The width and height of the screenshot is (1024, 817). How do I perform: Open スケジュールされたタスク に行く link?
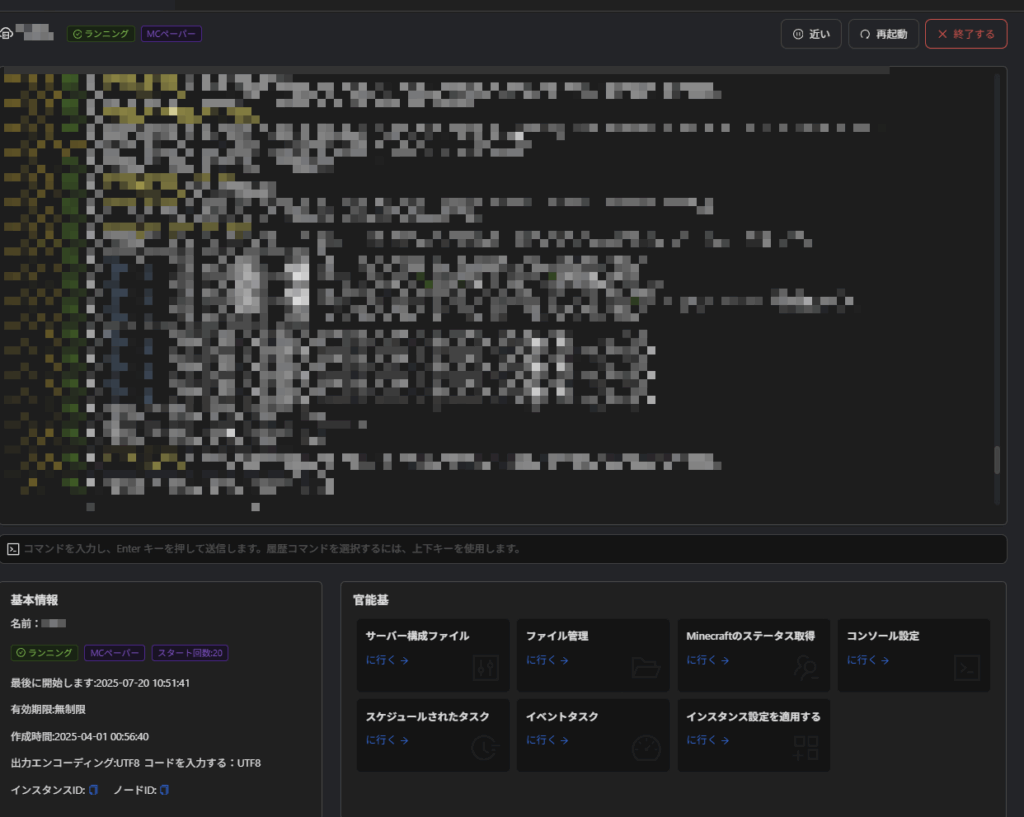(387, 740)
